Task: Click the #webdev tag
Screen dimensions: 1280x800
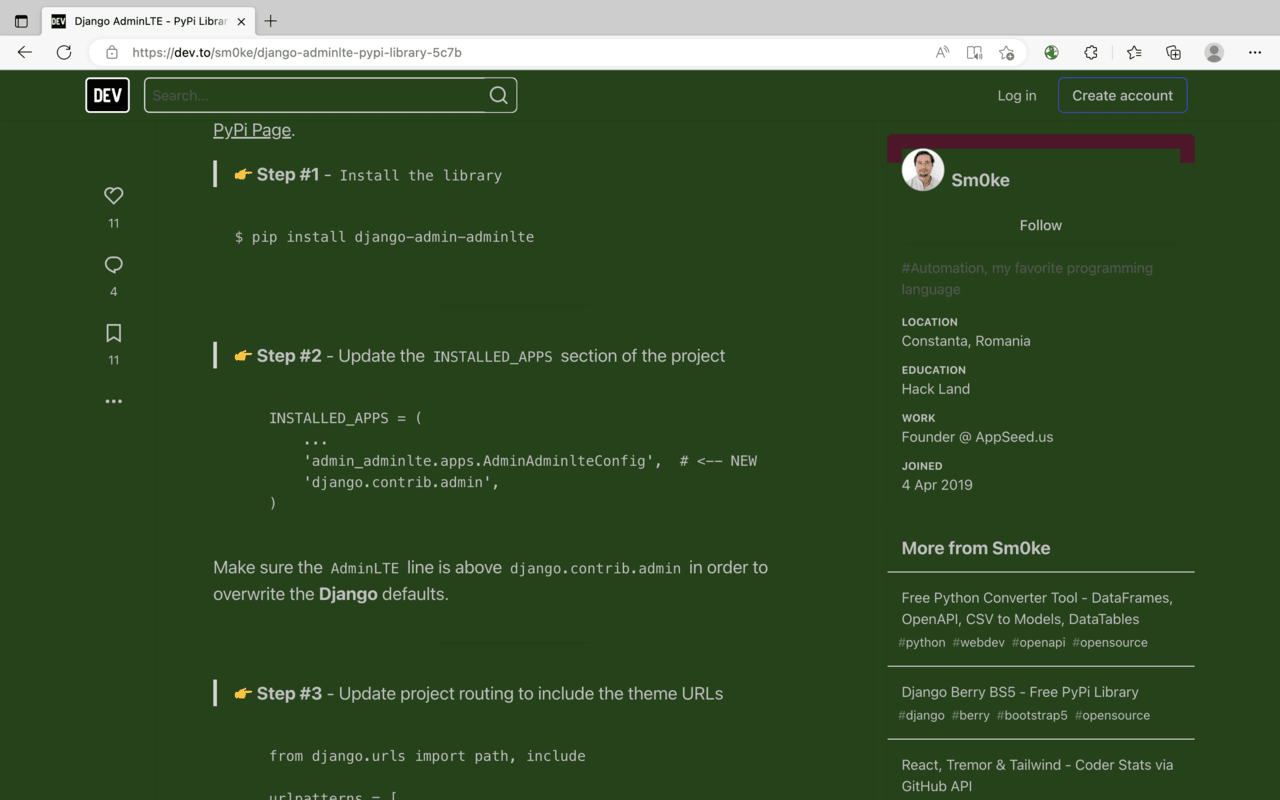Action: tap(978, 642)
